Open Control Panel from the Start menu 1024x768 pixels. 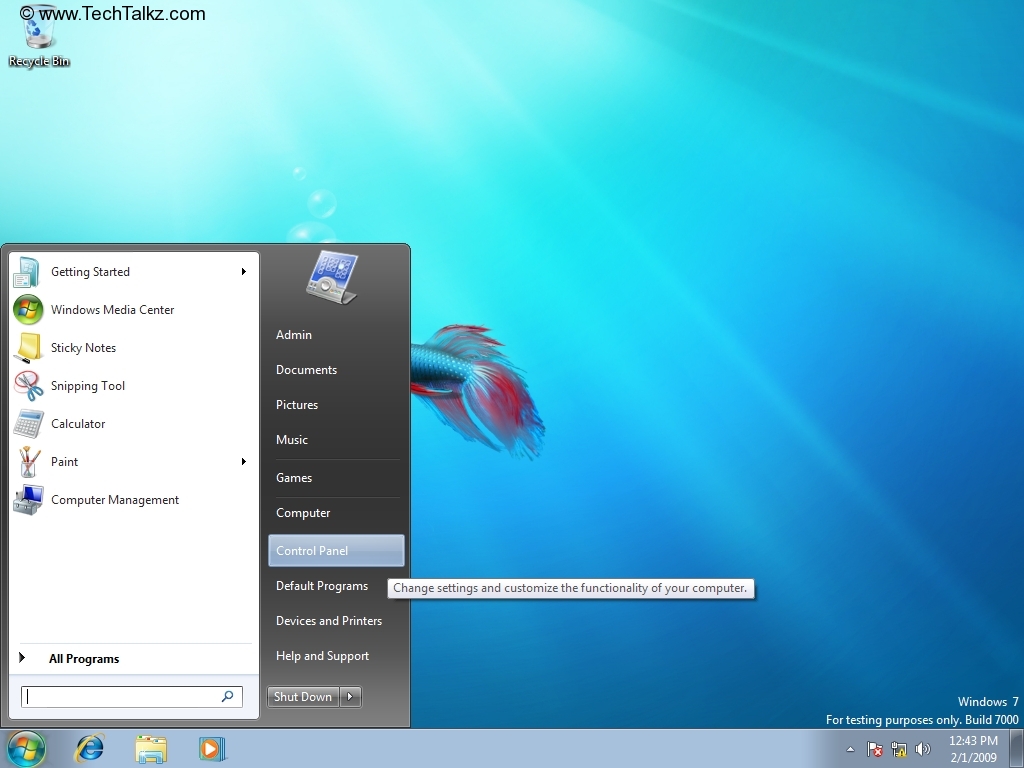[x=310, y=550]
